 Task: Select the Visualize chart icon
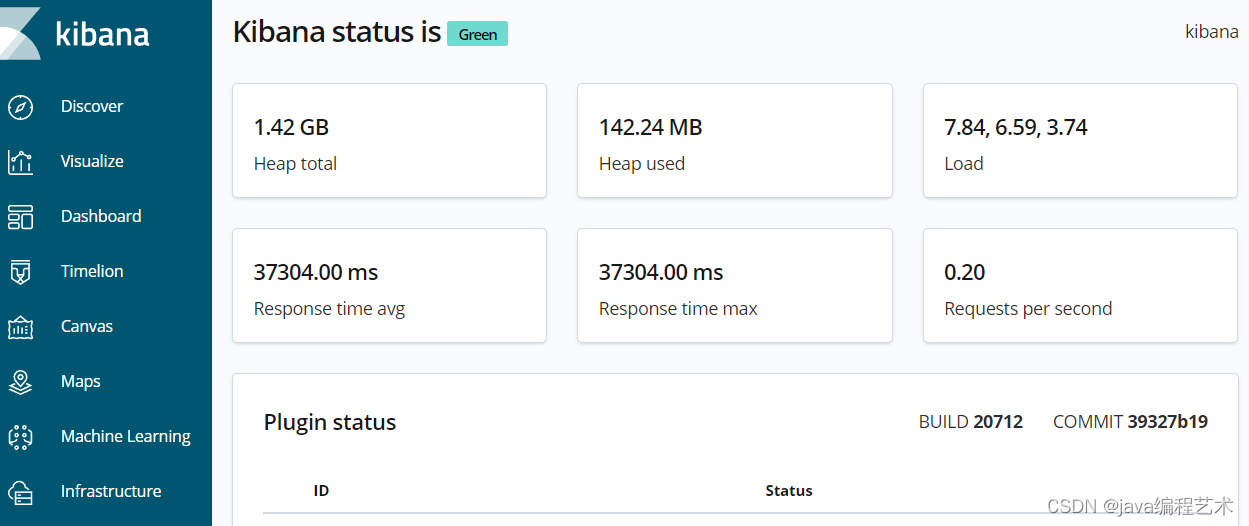click(20, 162)
